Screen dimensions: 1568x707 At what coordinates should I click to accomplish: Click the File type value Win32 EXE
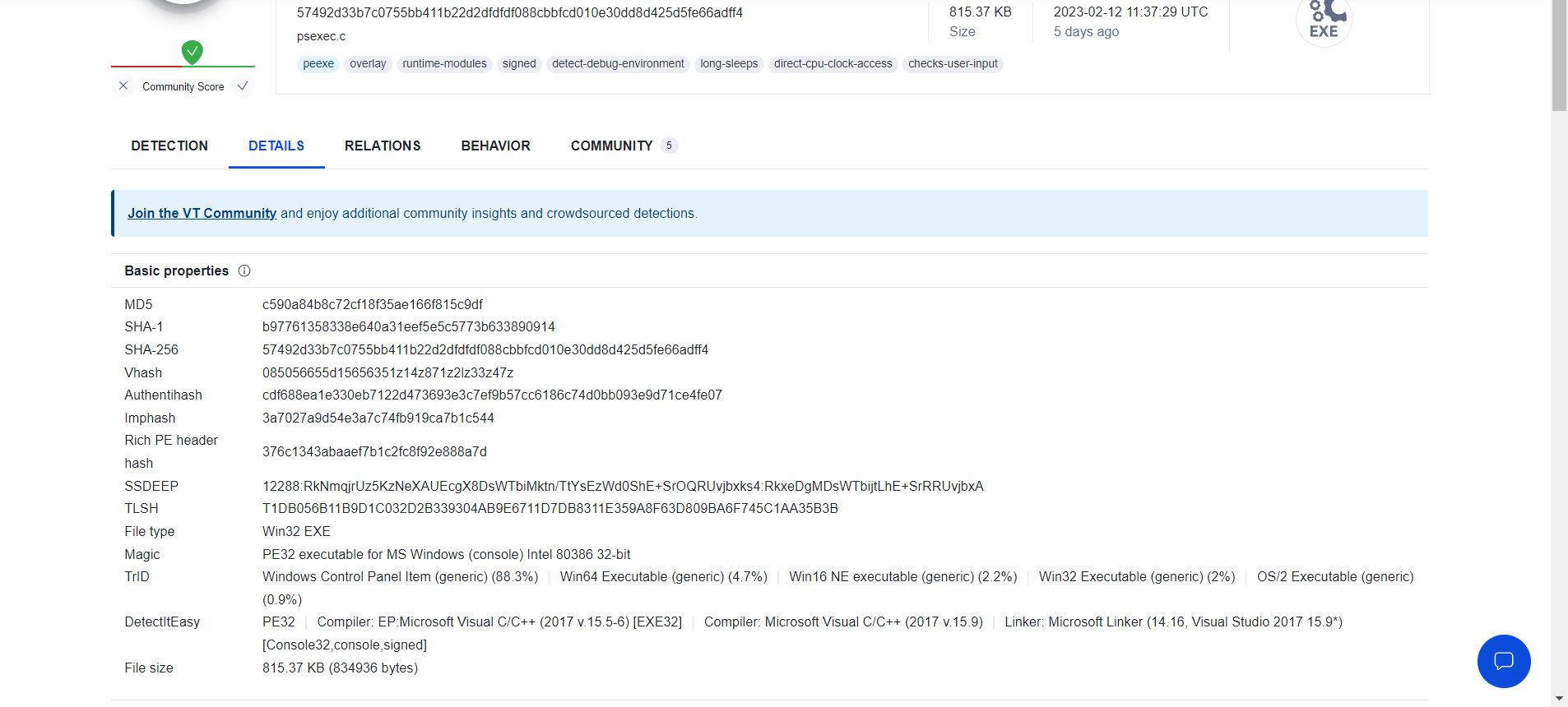pyautogui.click(x=296, y=531)
